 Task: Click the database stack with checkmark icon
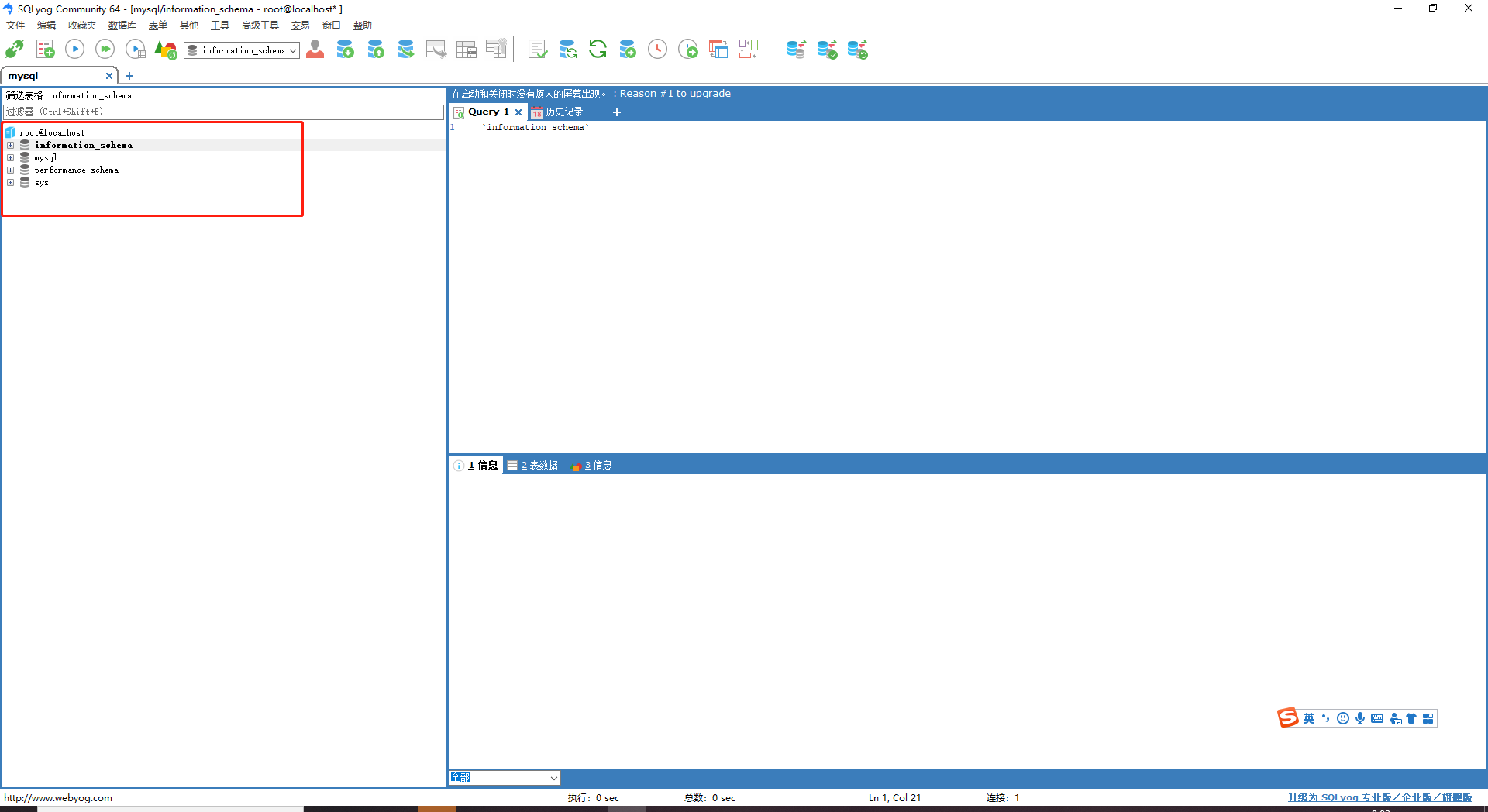click(827, 50)
